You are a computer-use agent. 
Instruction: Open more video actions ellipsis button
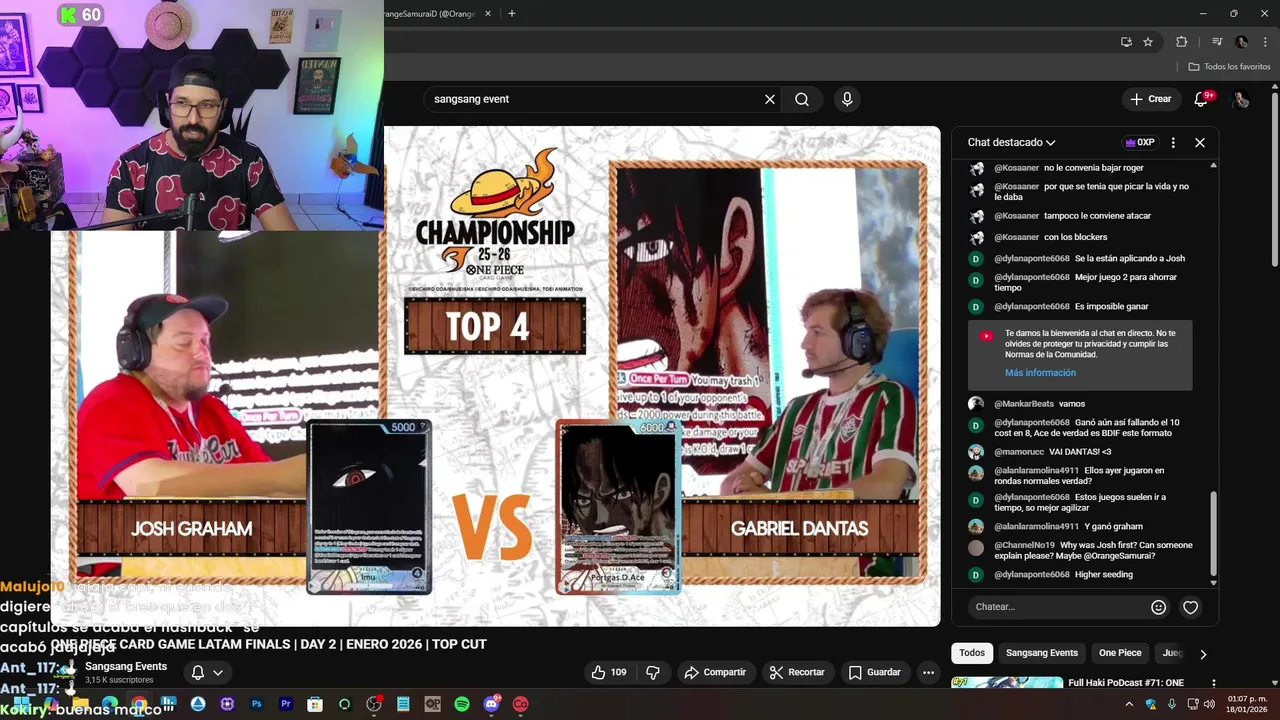(928, 672)
